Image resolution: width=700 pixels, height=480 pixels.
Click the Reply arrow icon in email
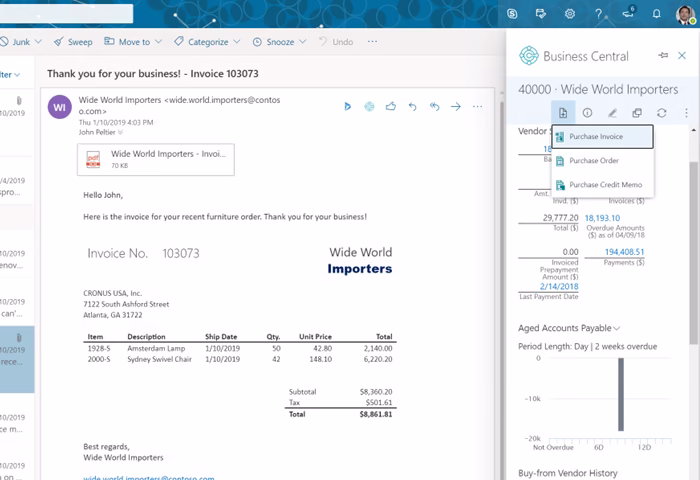pyautogui.click(x=412, y=106)
